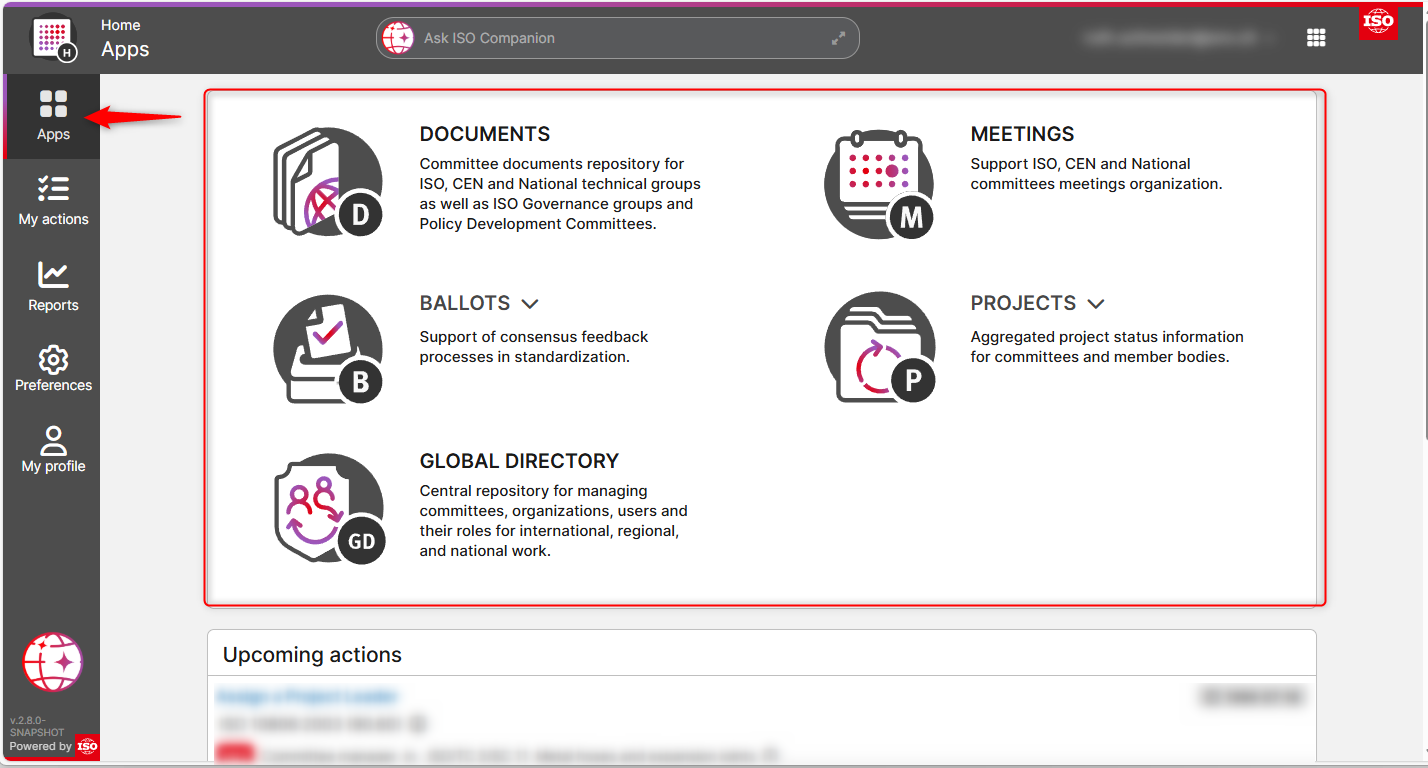Screen dimensions: 1428x768
Task: Click the Powered by ISO logo
Action: point(88,746)
